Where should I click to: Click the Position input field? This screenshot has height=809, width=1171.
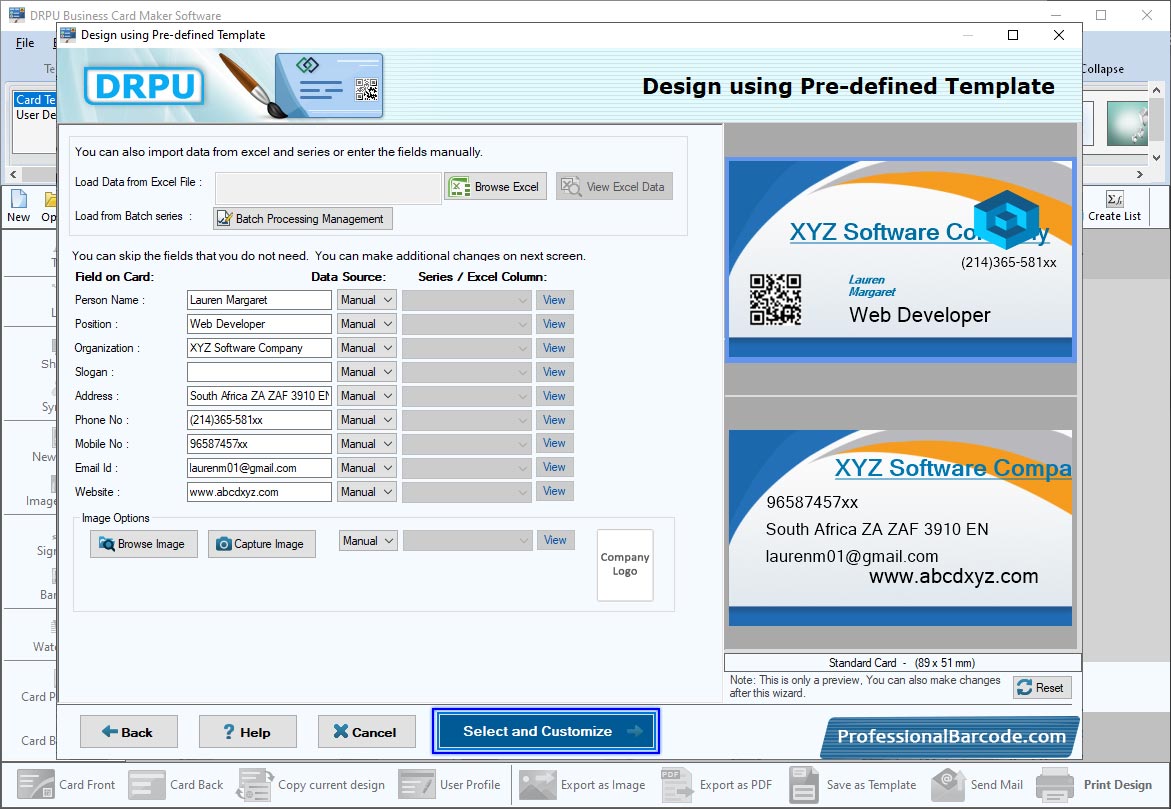click(259, 323)
